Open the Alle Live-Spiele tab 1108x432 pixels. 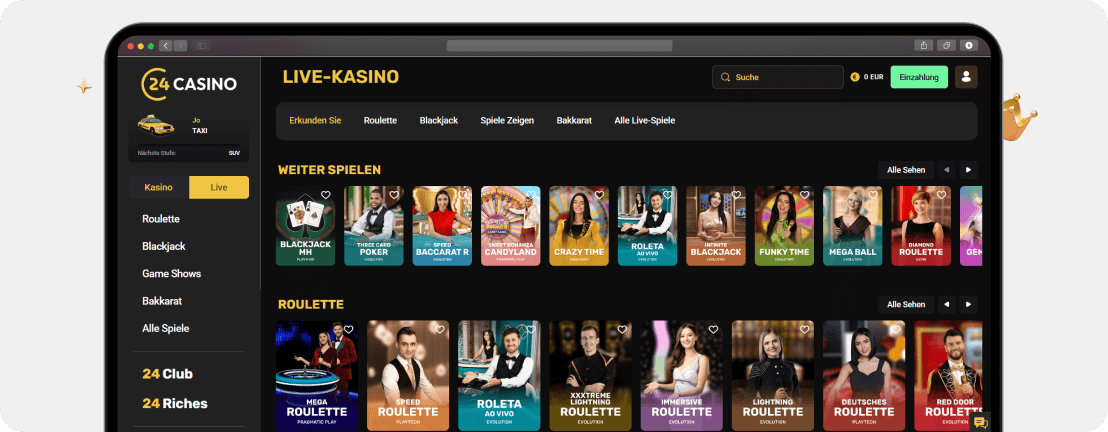[x=644, y=121]
